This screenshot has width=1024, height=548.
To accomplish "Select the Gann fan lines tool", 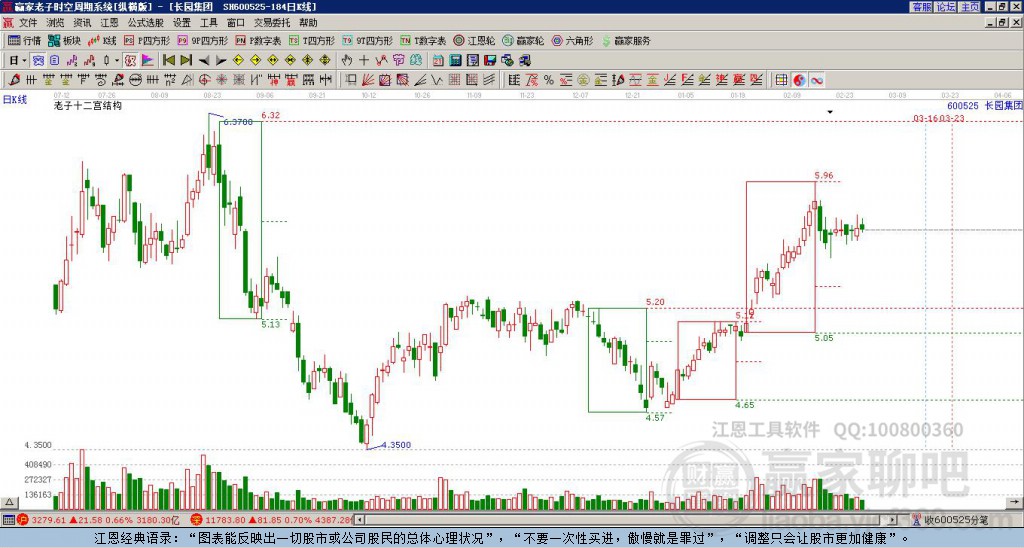I will click(x=368, y=80).
